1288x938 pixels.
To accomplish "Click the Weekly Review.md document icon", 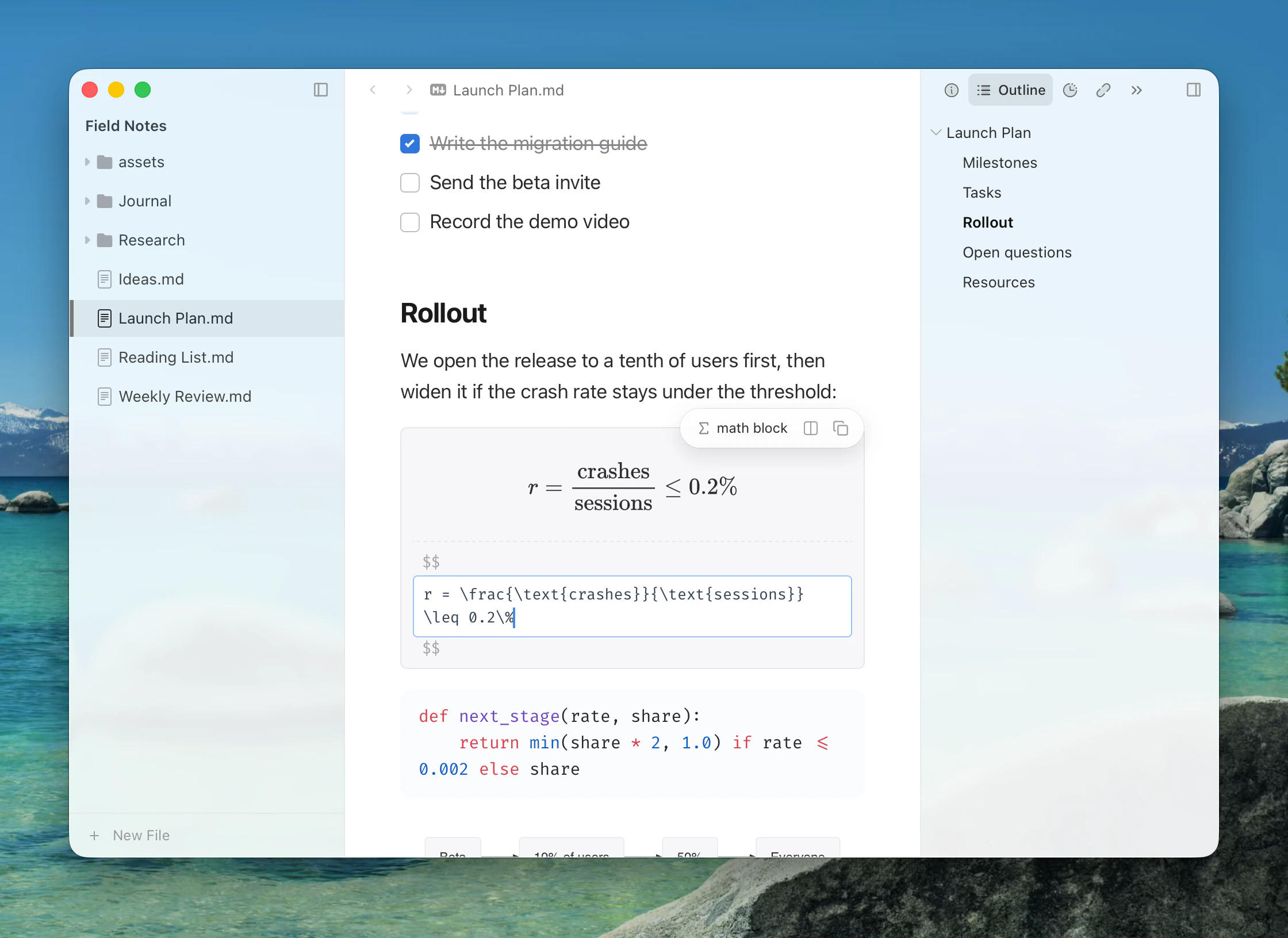I will pyautogui.click(x=105, y=397).
